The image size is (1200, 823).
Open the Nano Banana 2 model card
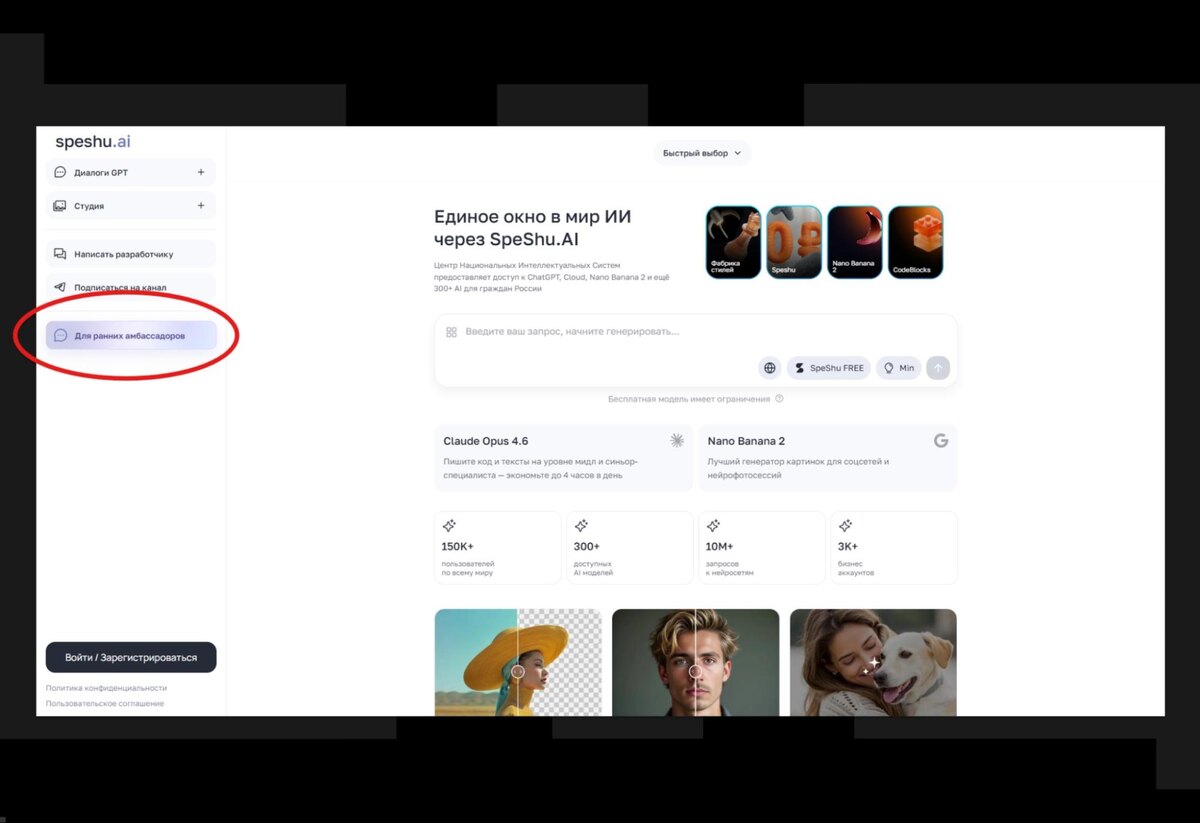coord(827,457)
